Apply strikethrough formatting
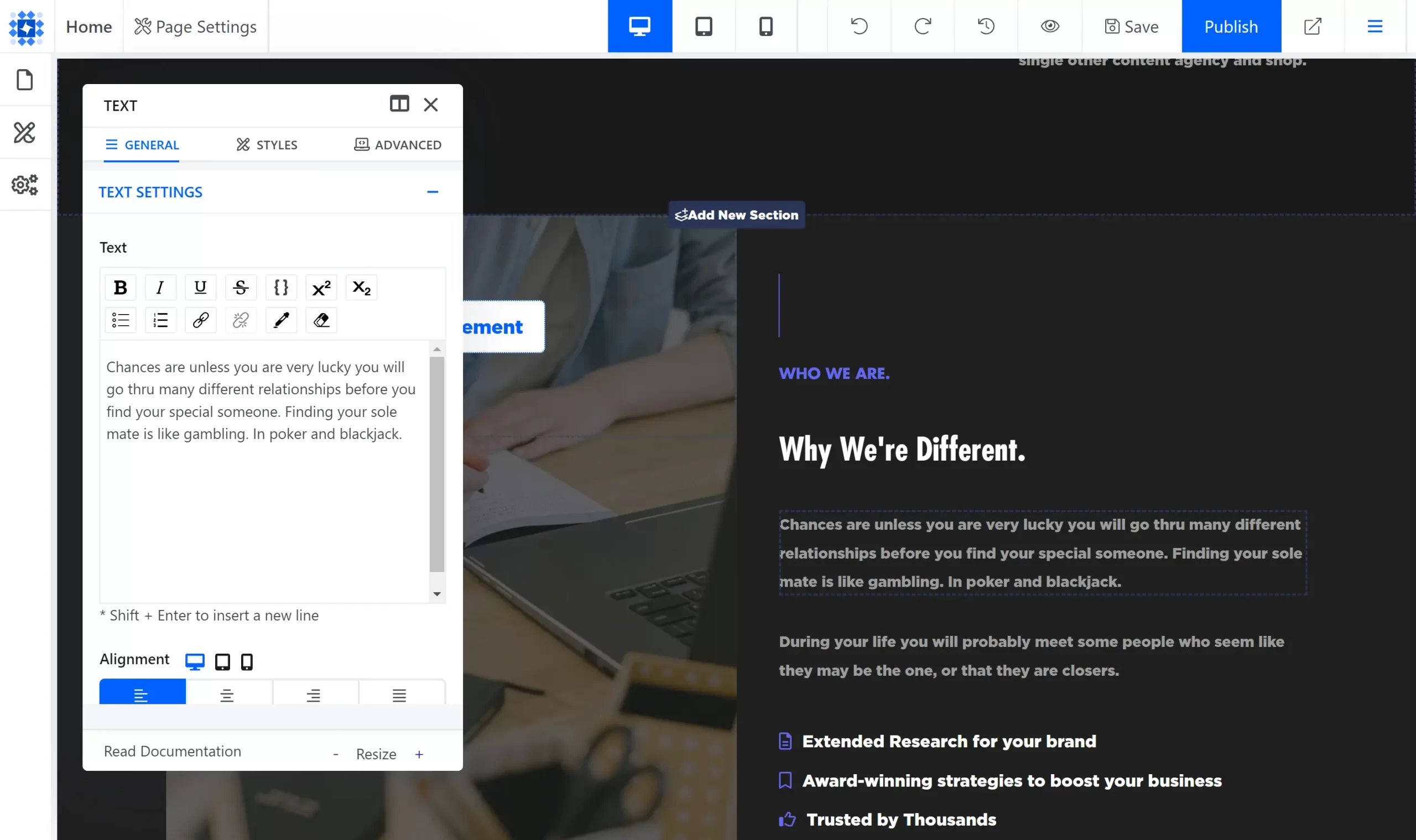The width and height of the screenshot is (1416, 840). (241, 288)
